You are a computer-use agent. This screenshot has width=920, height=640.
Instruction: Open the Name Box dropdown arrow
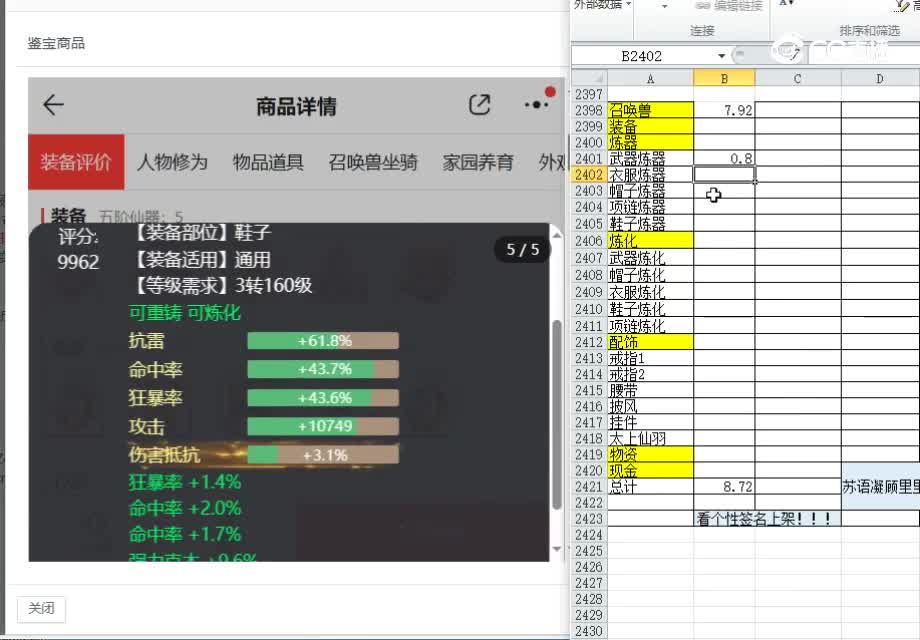pyautogui.click(x=722, y=56)
